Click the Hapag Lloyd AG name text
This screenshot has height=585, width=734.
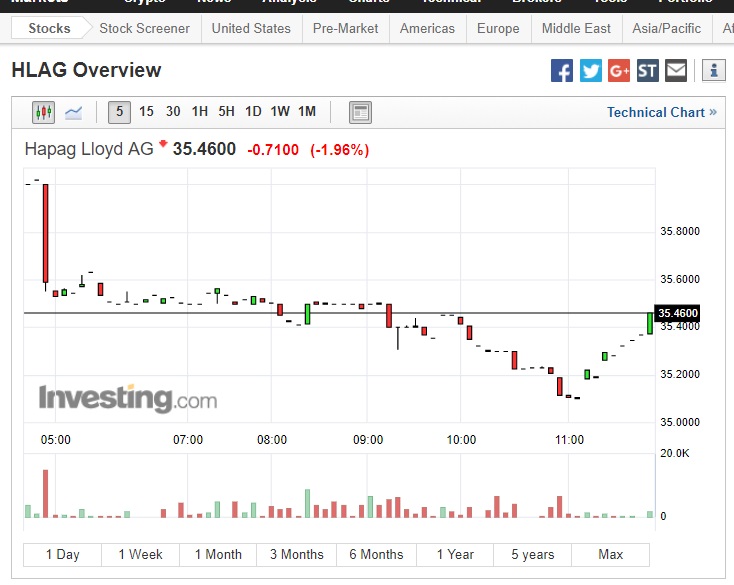click(x=89, y=149)
